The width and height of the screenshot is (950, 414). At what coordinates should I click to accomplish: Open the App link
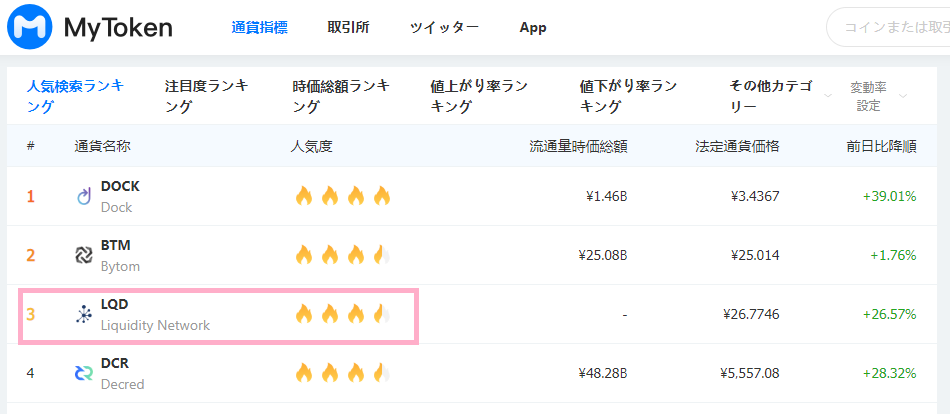pyautogui.click(x=533, y=28)
